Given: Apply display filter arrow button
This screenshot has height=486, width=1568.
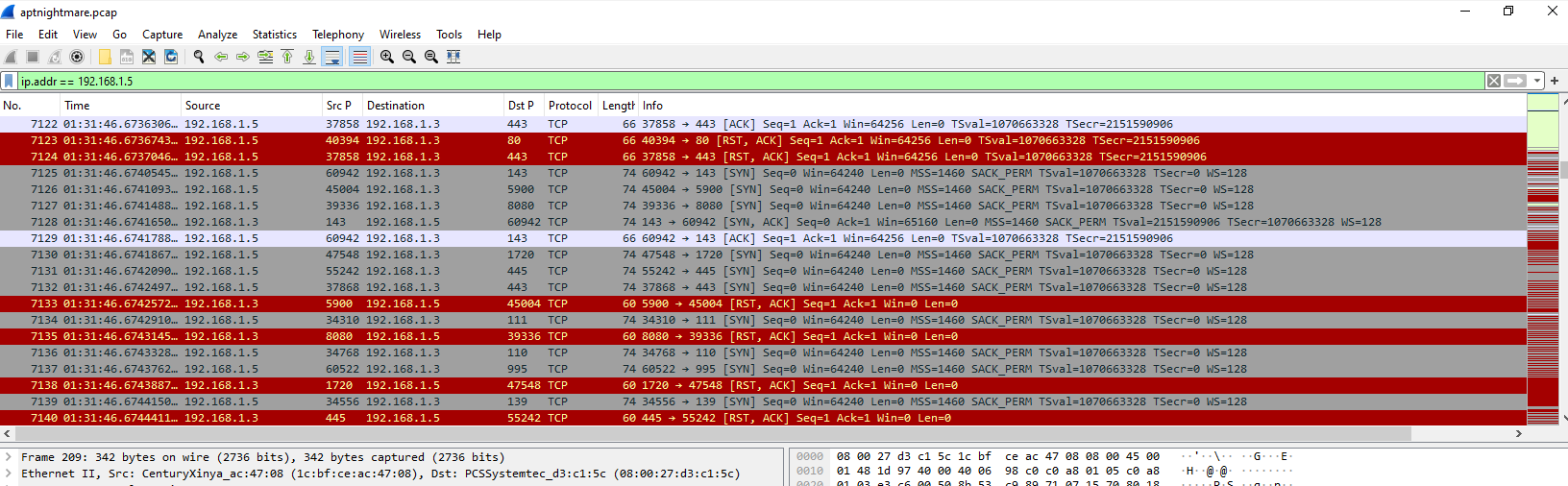Looking at the screenshot, I should (x=1516, y=81).
